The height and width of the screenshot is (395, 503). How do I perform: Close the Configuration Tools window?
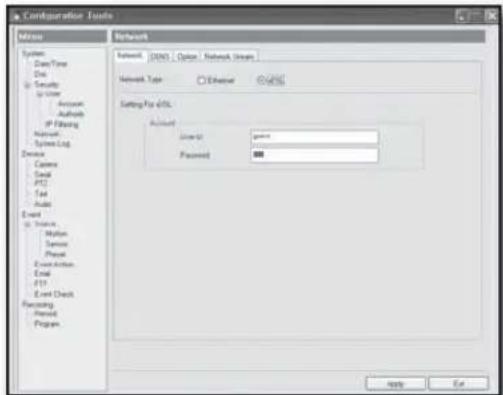pyautogui.click(x=491, y=15)
